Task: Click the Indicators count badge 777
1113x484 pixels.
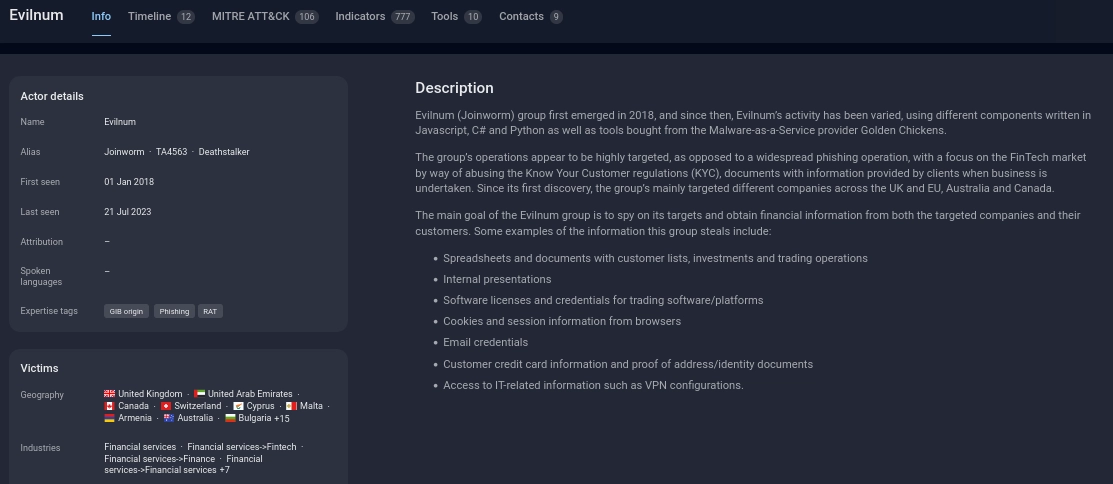Action: click(x=402, y=17)
